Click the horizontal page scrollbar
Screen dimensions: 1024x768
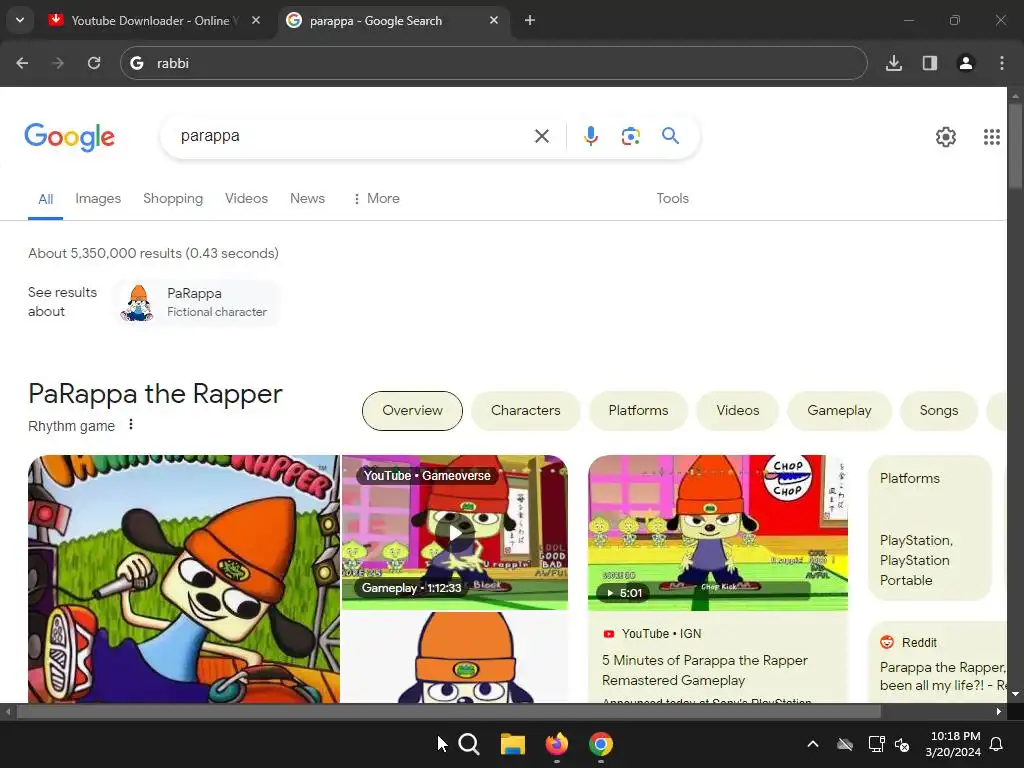click(448, 711)
